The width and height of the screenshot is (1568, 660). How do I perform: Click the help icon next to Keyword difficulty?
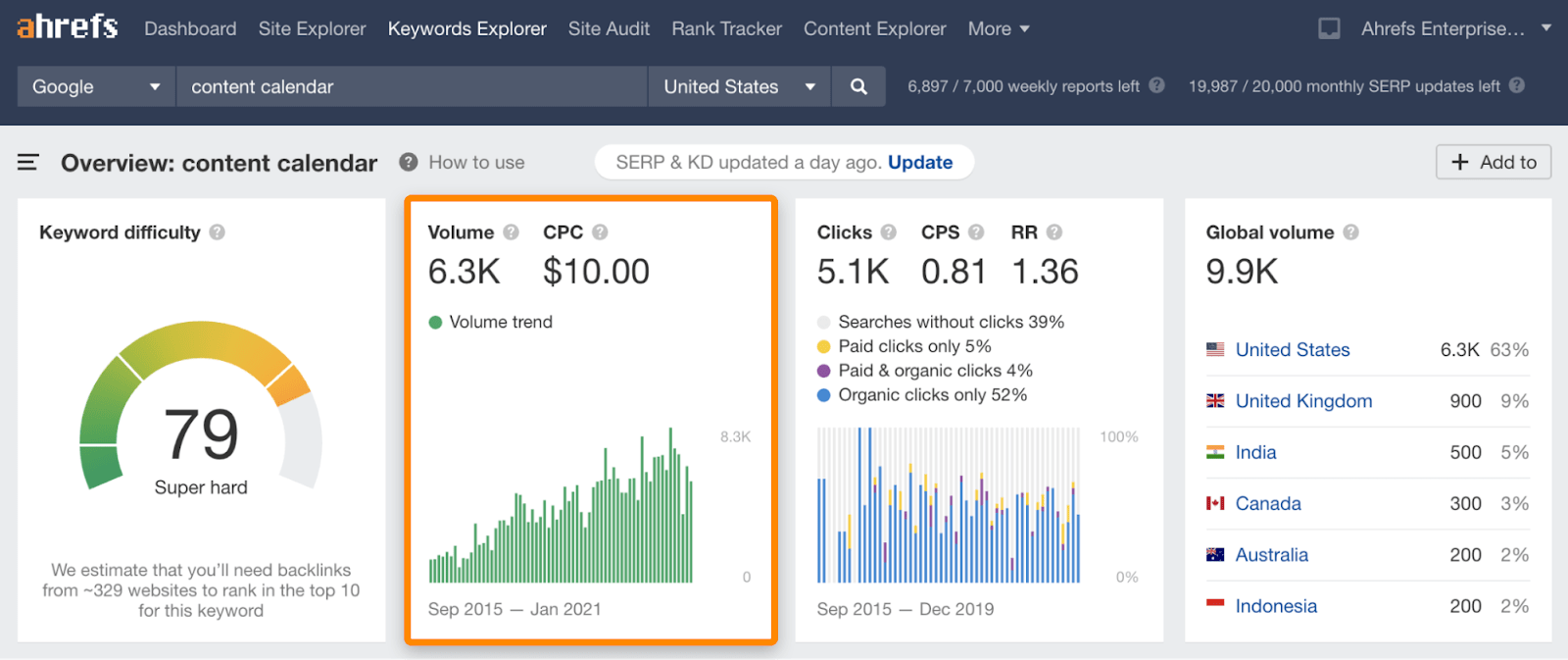[x=218, y=232]
